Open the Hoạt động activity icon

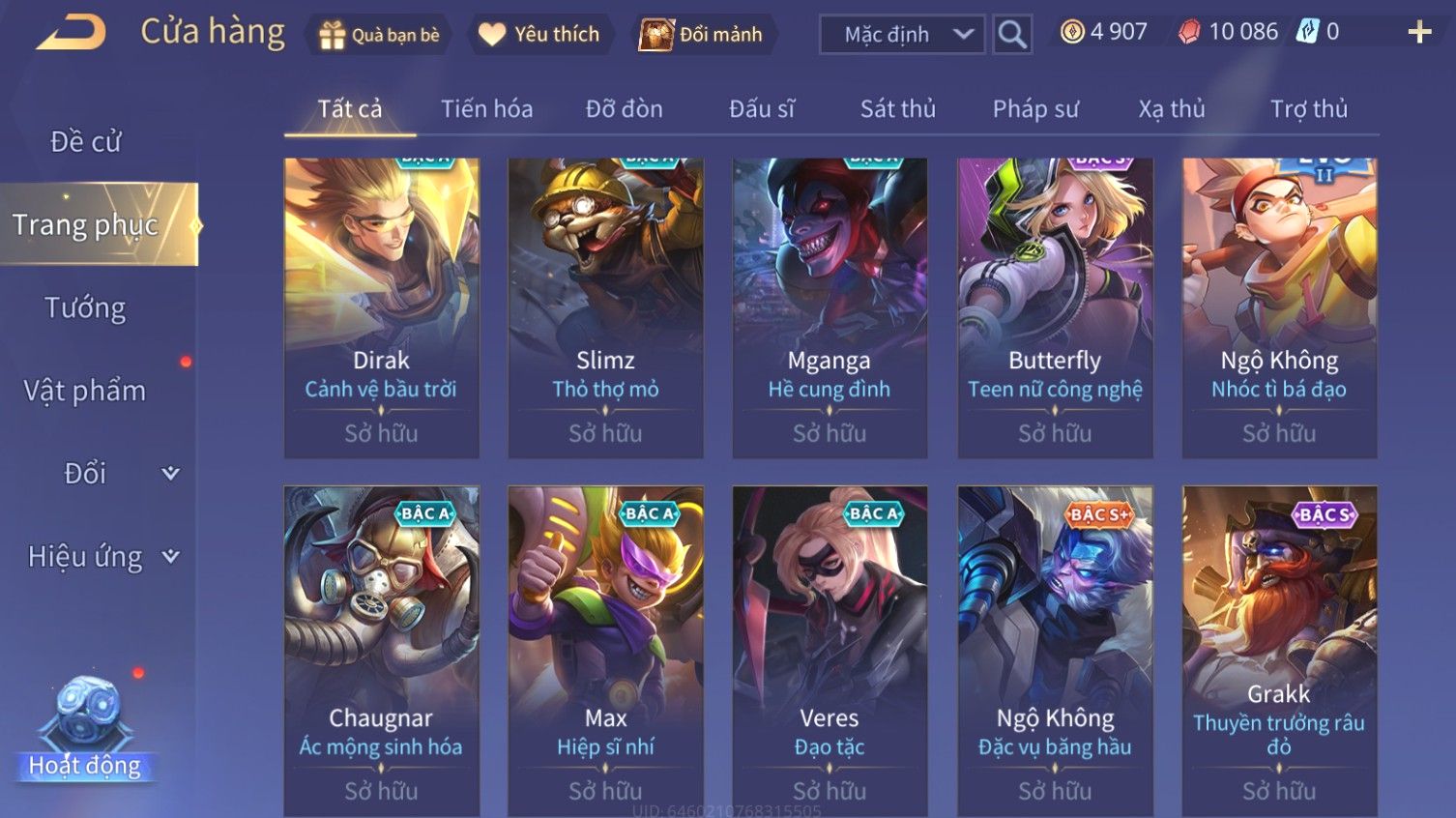click(87, 725)
